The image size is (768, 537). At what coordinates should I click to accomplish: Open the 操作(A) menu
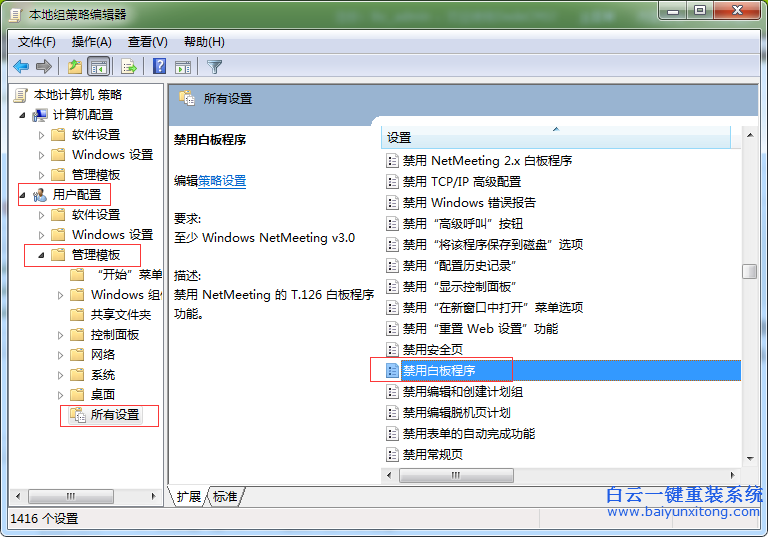click(92, 42)
